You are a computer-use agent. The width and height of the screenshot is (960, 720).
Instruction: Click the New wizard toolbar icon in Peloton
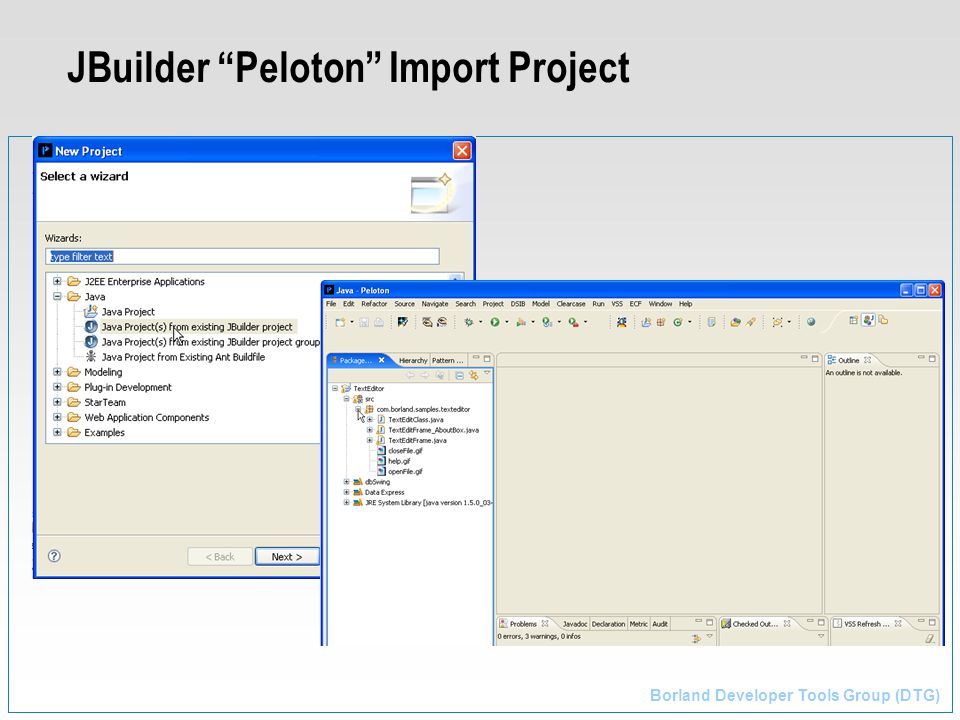tap(340, 322)
